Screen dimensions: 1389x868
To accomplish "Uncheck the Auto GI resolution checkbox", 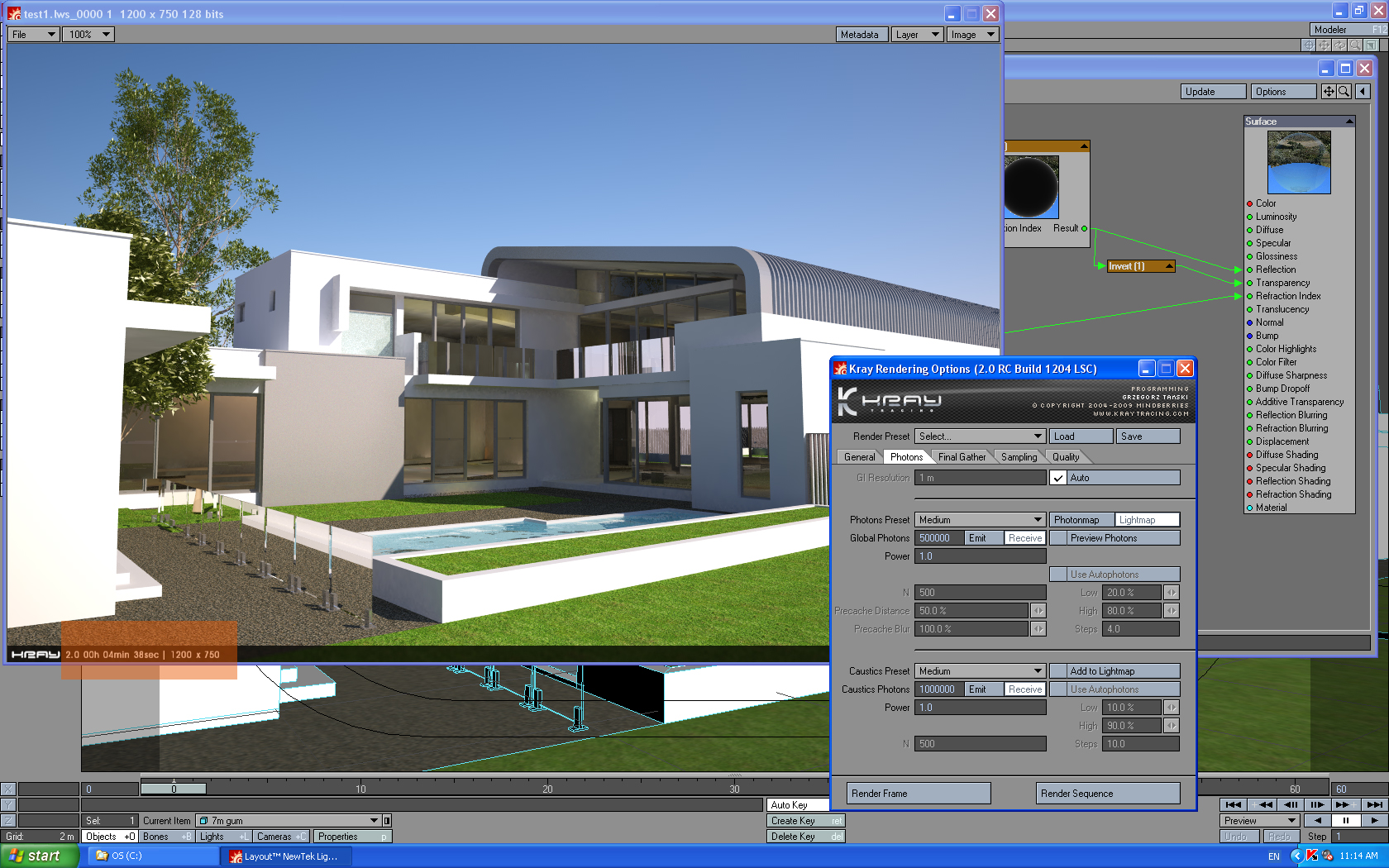I will tap(1058, 478).
